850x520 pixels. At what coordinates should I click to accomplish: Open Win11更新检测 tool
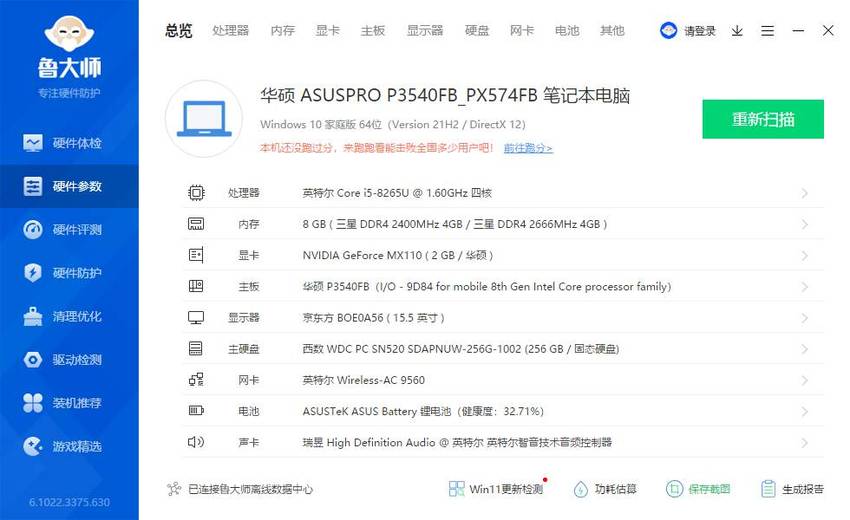[496, 489]
